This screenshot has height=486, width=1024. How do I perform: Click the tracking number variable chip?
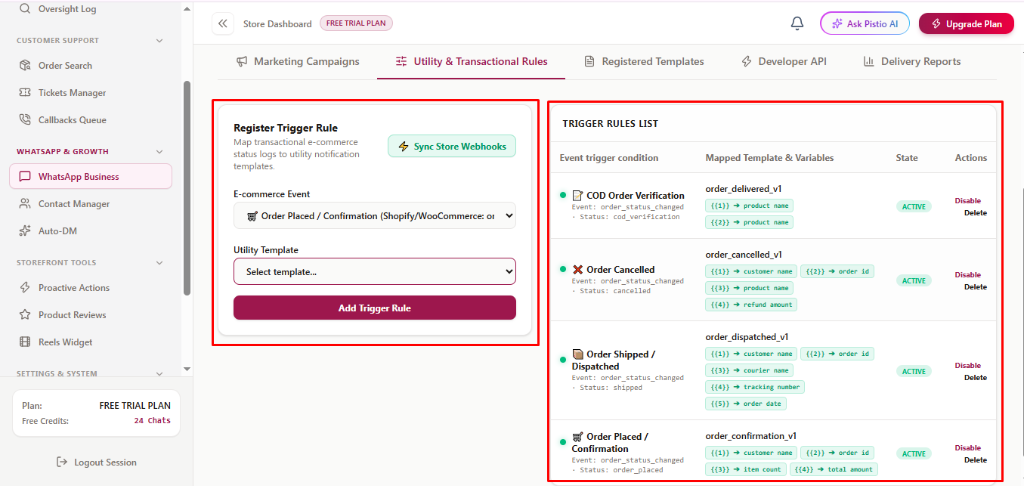[754, 387]
